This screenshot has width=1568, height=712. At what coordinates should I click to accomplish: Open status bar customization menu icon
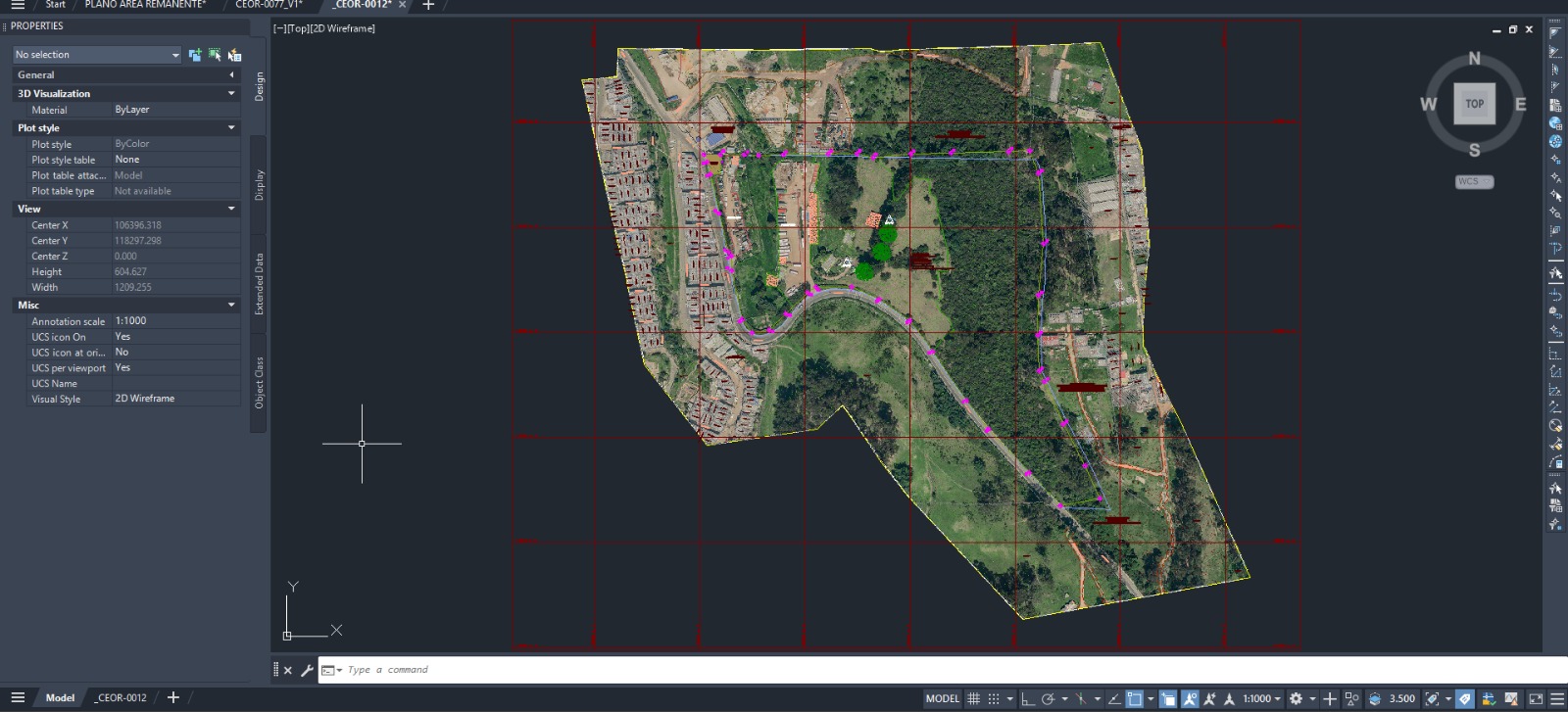pos(1557,698)
